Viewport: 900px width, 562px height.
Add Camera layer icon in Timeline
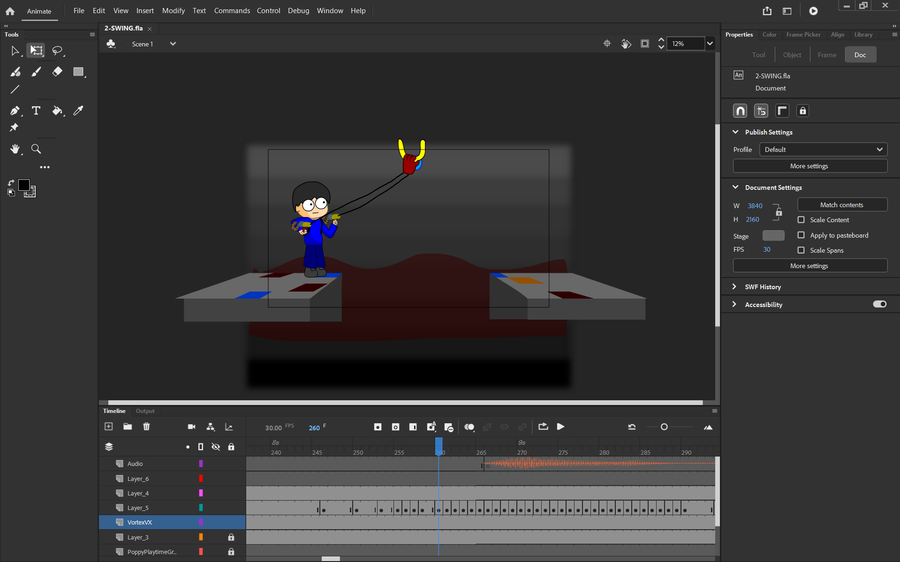192,427
